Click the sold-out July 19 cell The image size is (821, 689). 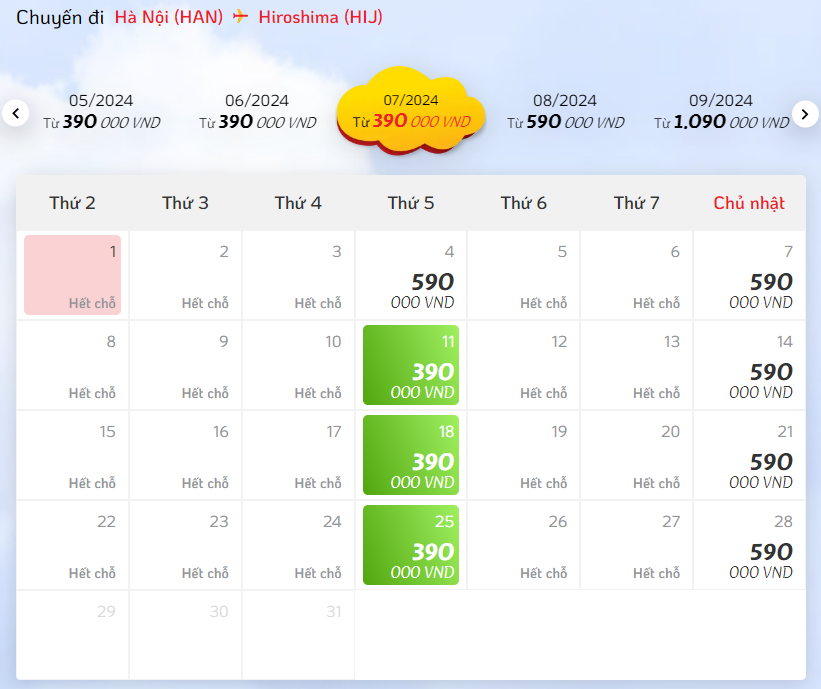click(x=524, y=455)
